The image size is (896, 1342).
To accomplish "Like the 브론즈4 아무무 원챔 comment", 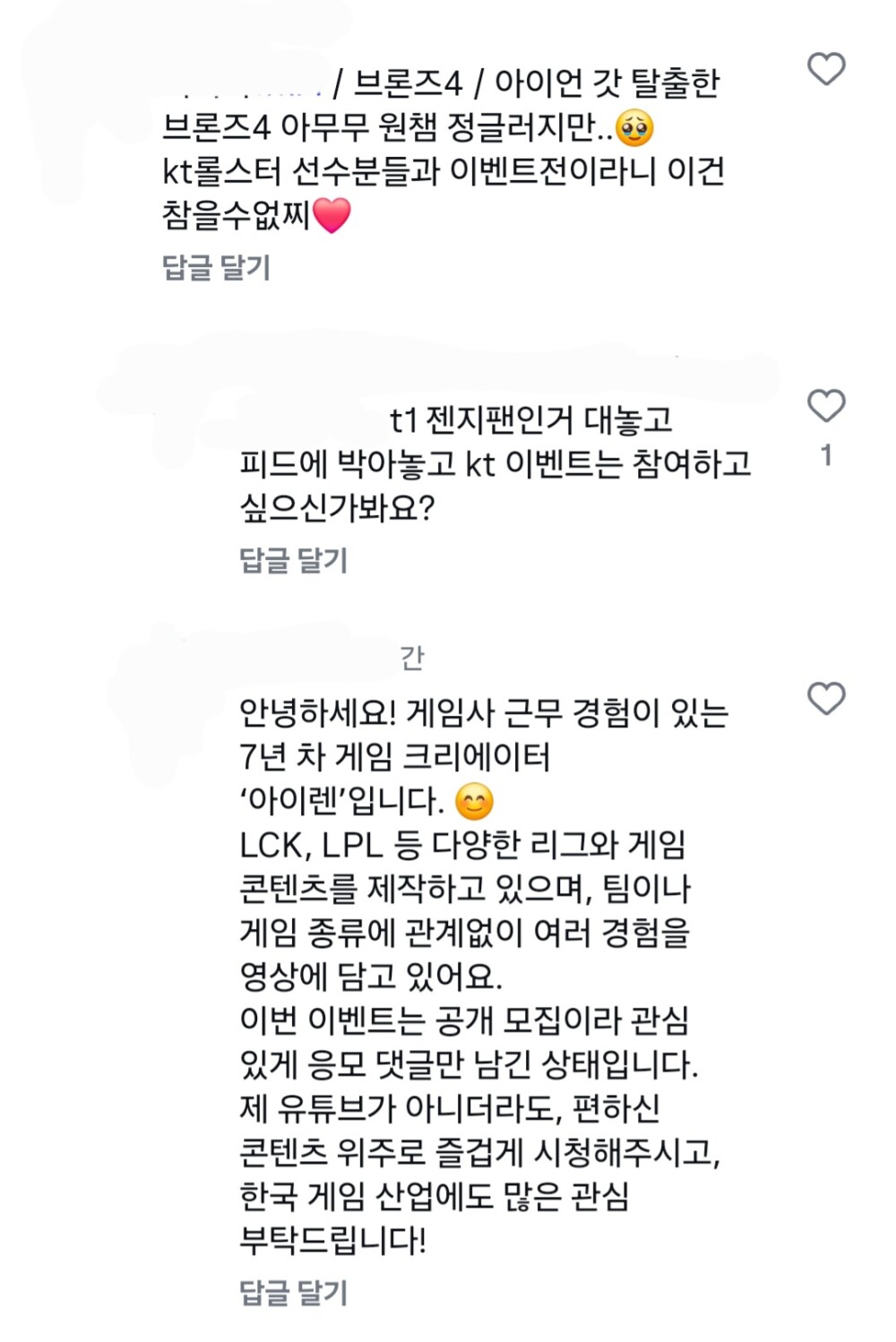I will [x=826, y=69].
